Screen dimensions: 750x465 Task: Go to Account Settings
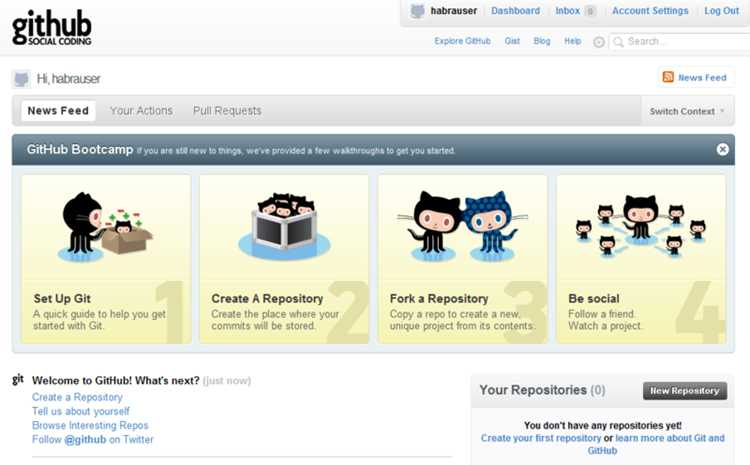[650, 11]
